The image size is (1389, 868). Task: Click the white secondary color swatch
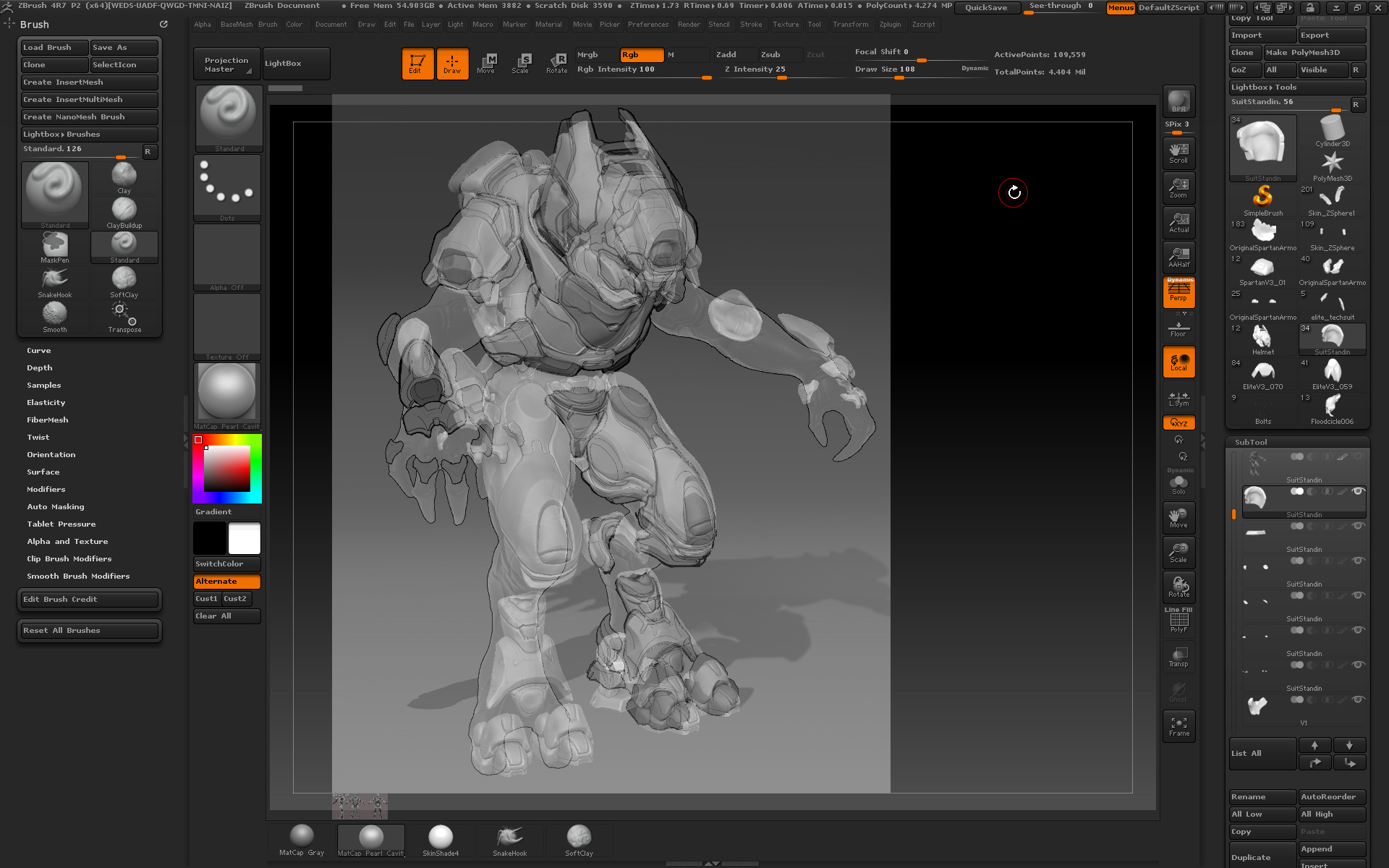tap(244, 538)
